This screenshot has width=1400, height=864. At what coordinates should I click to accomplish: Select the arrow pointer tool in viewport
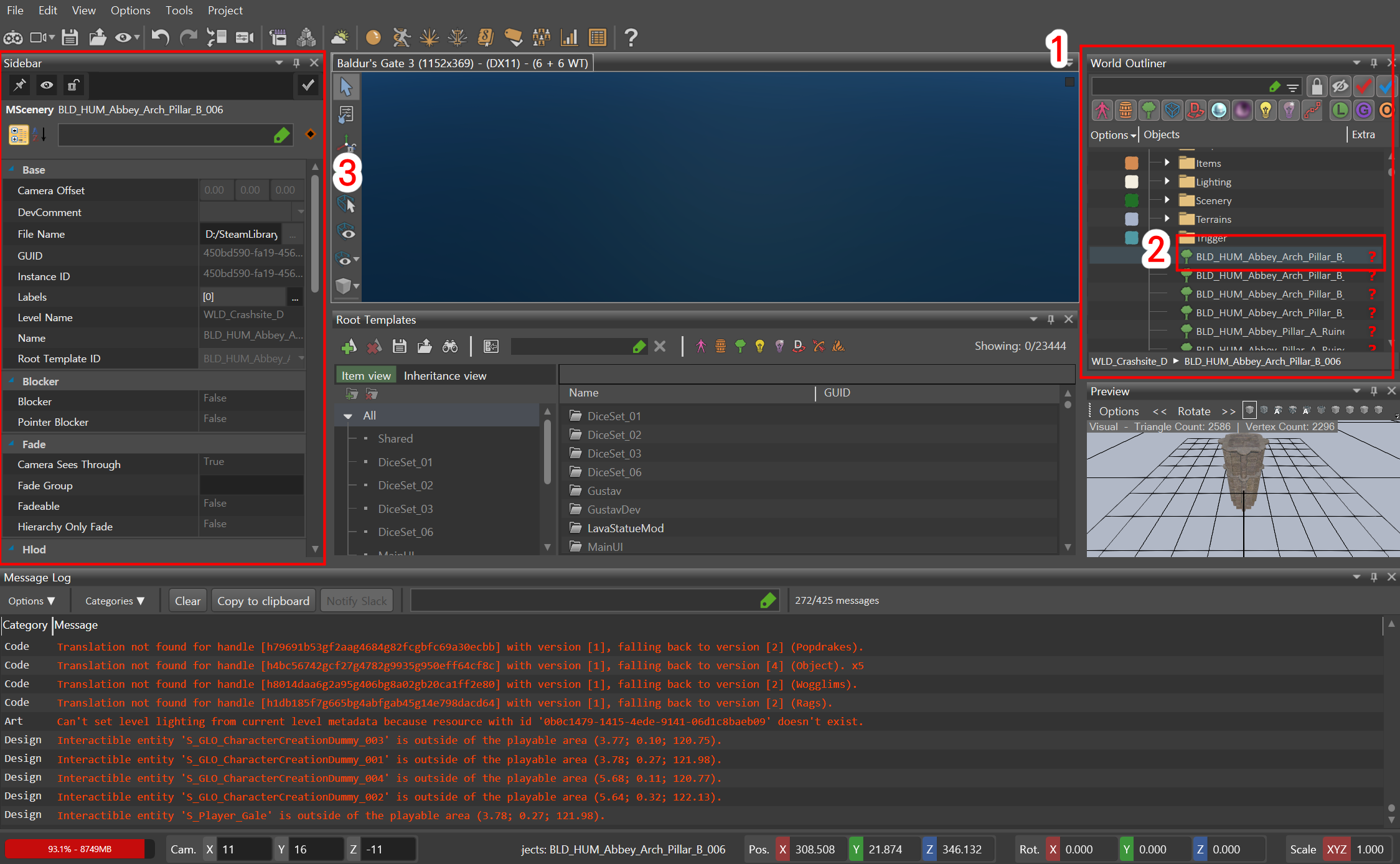click(x=346, y=87)
